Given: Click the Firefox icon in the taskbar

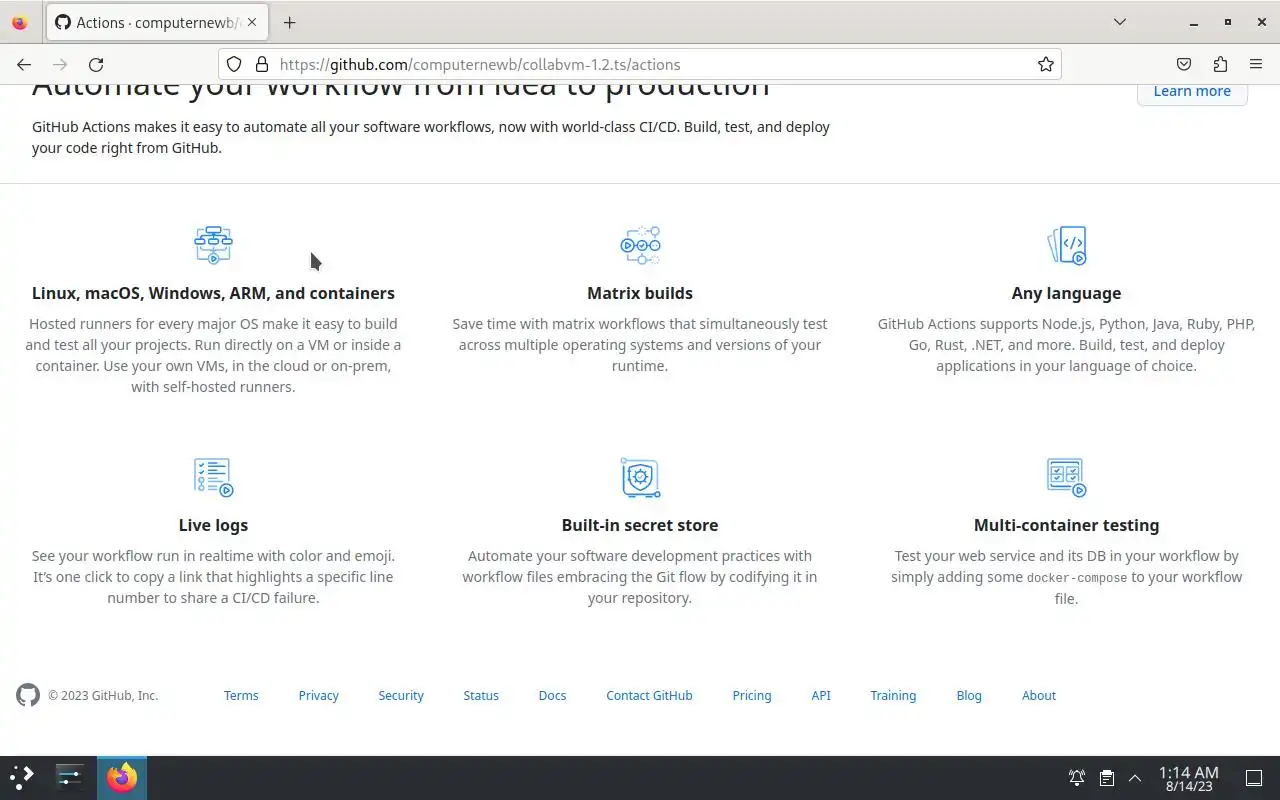Looking at the screenshot, I should point(122,777).
